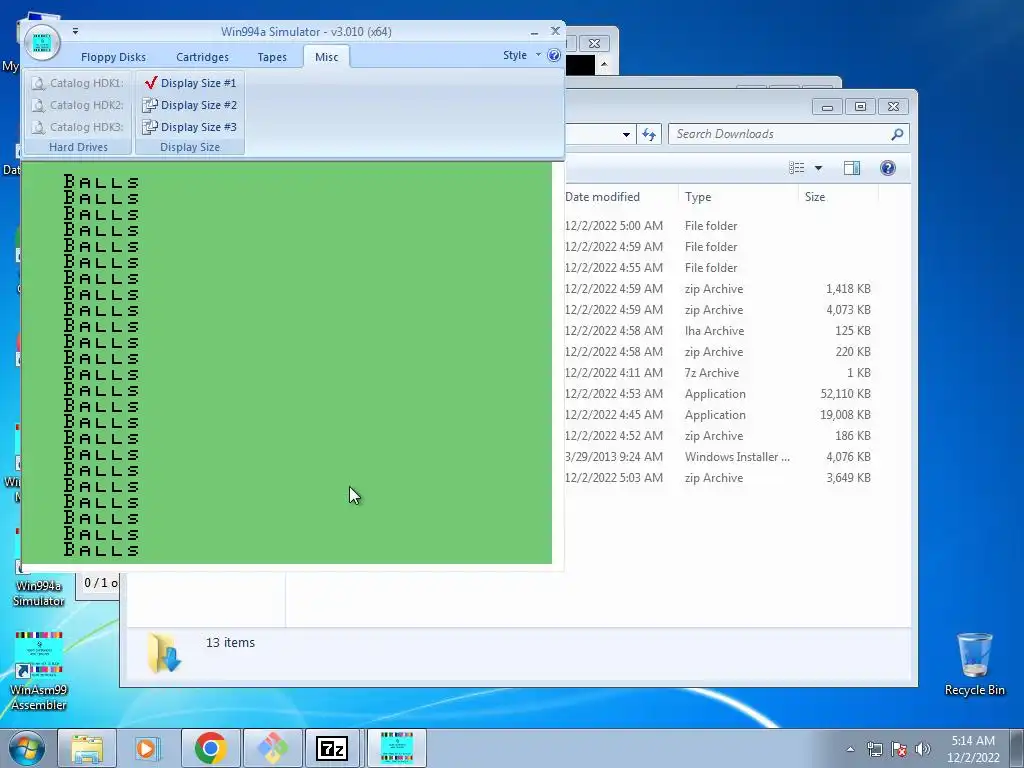This screenshot has height=768, width=1024.
Task: Switch to the Tapes tab
Action: [272, 57]
